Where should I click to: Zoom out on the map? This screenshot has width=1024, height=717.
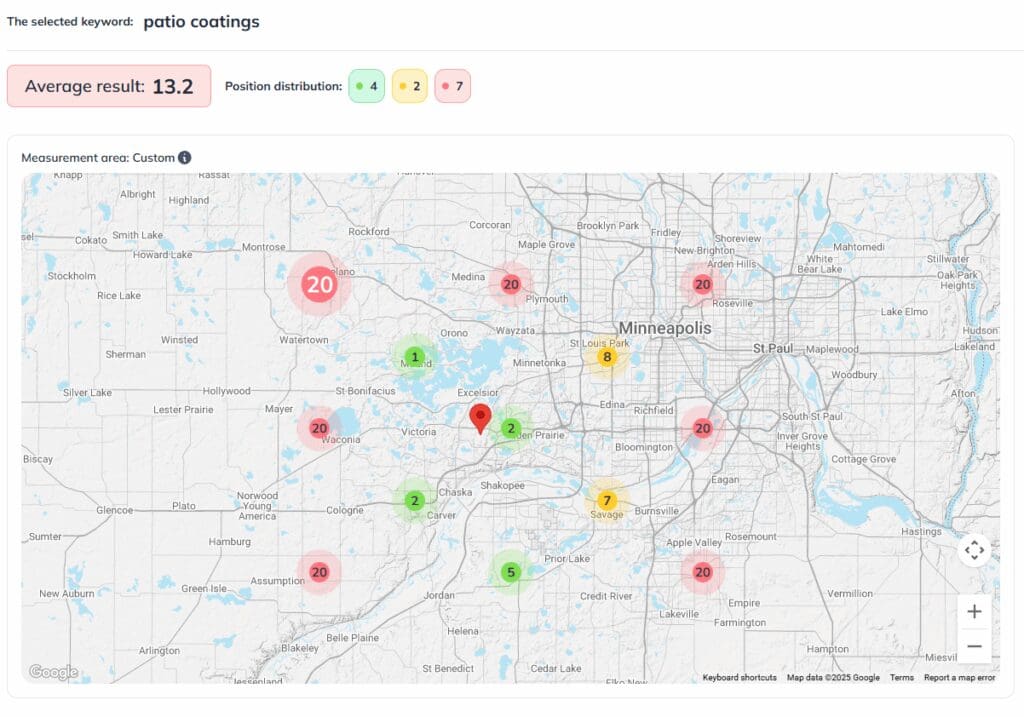point(974,647)
